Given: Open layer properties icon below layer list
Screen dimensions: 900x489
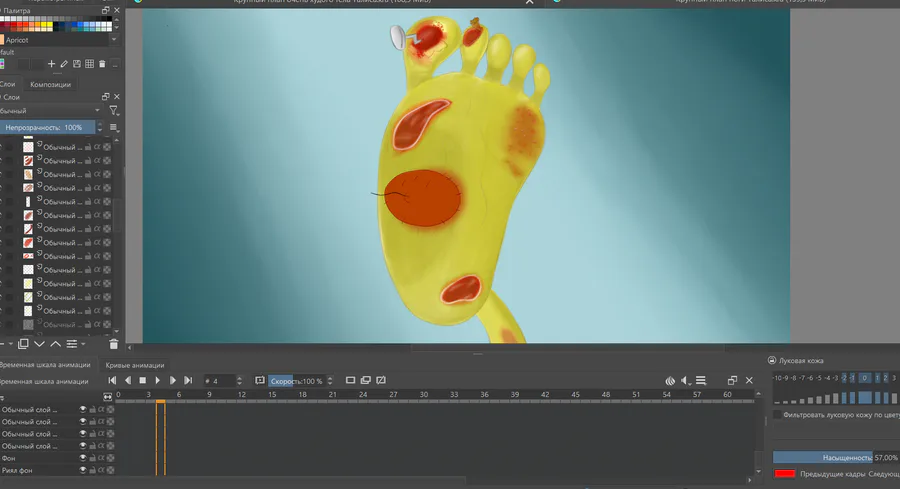Looking at the screenshot, I should [71, 344].
